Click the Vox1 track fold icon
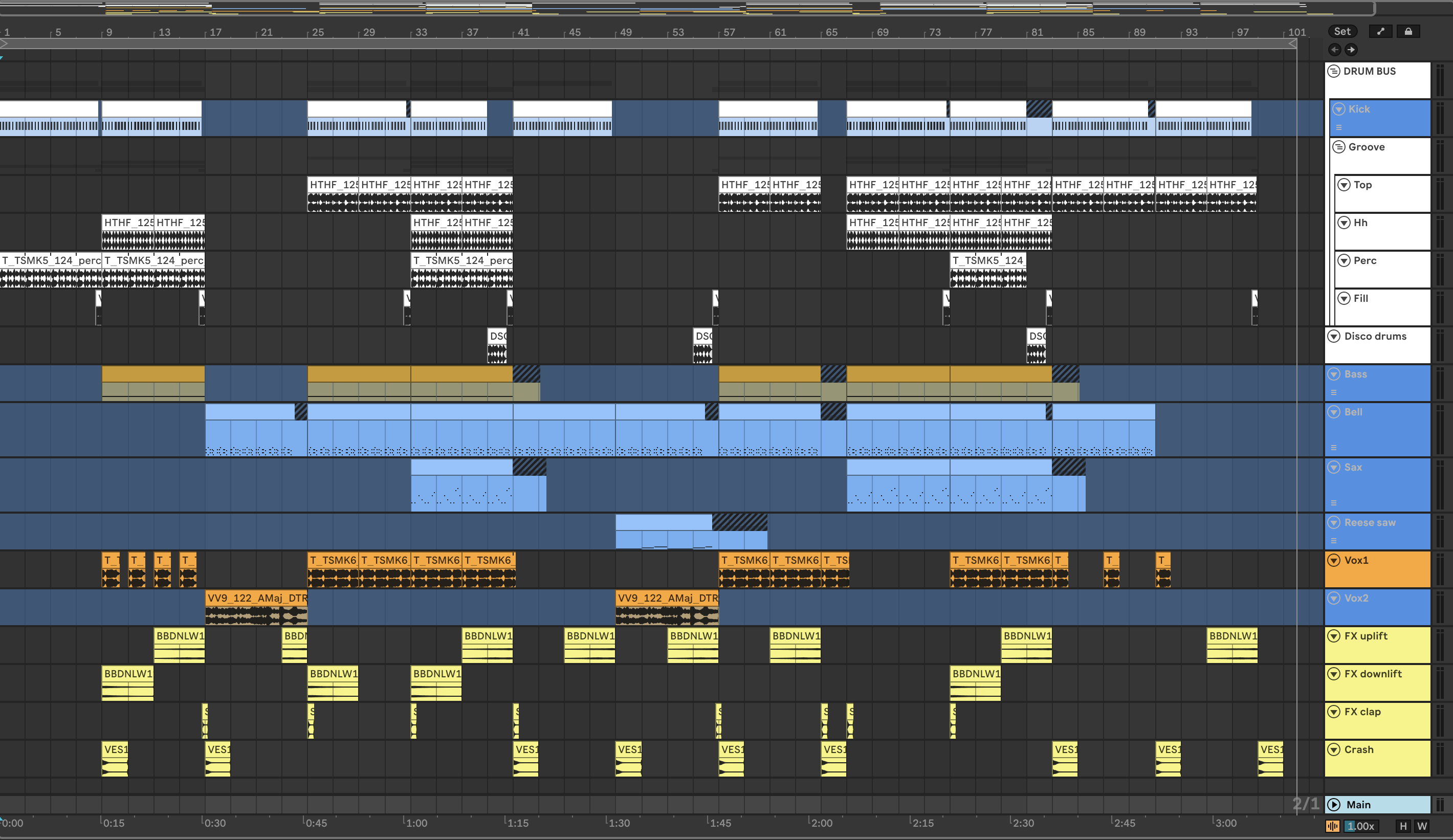The width and height of the screenshot is (1453, 840). click(x=1334, y=560)
